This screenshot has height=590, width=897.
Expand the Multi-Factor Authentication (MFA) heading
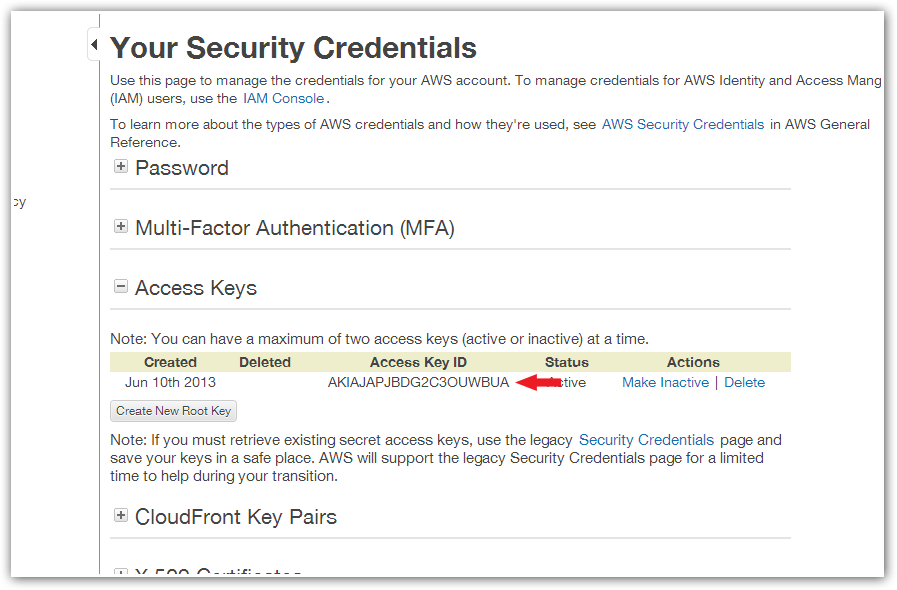click(x=294, y=228)
